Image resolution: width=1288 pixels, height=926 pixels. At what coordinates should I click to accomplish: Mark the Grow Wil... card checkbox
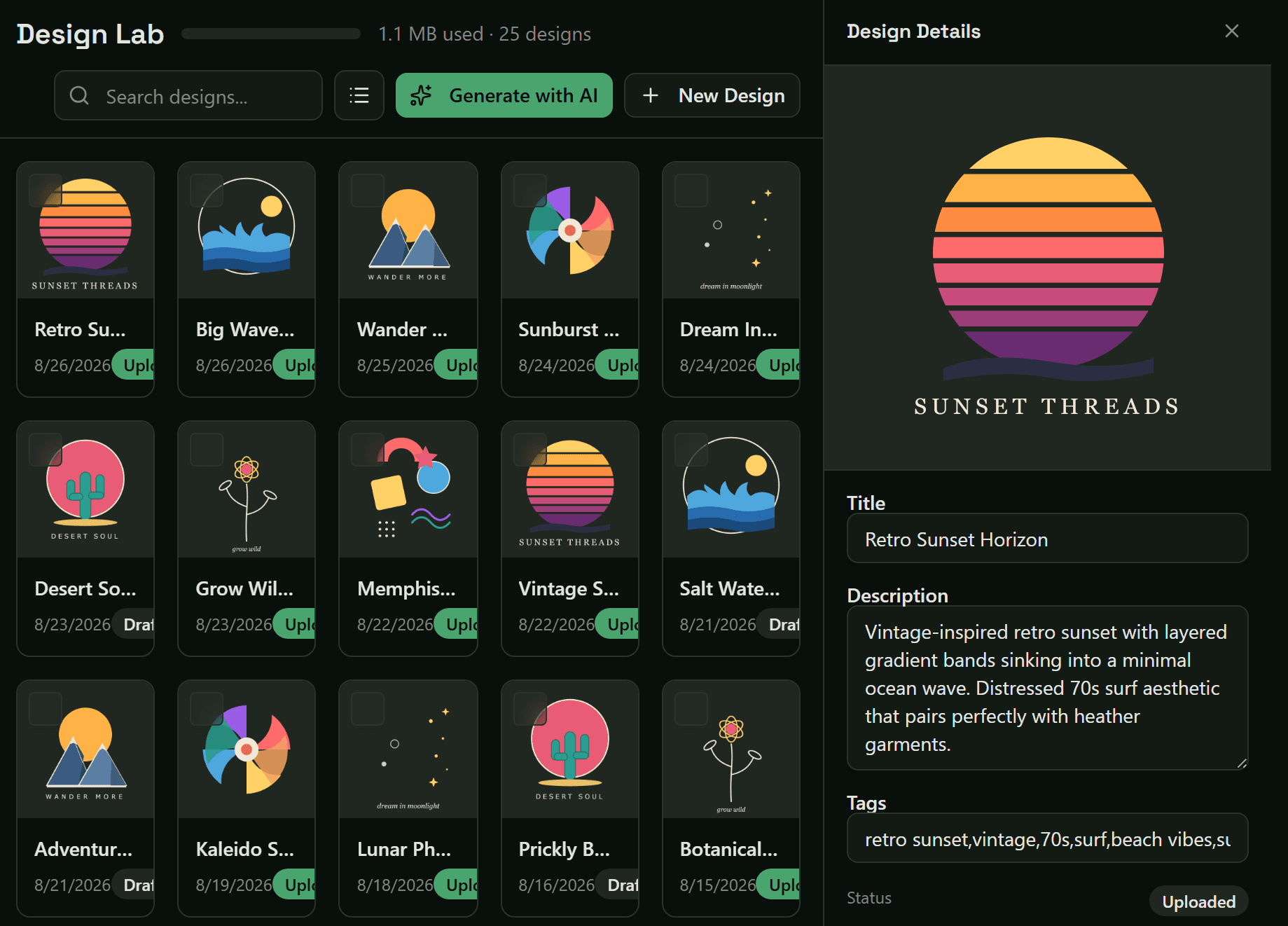tap(207, 450)
